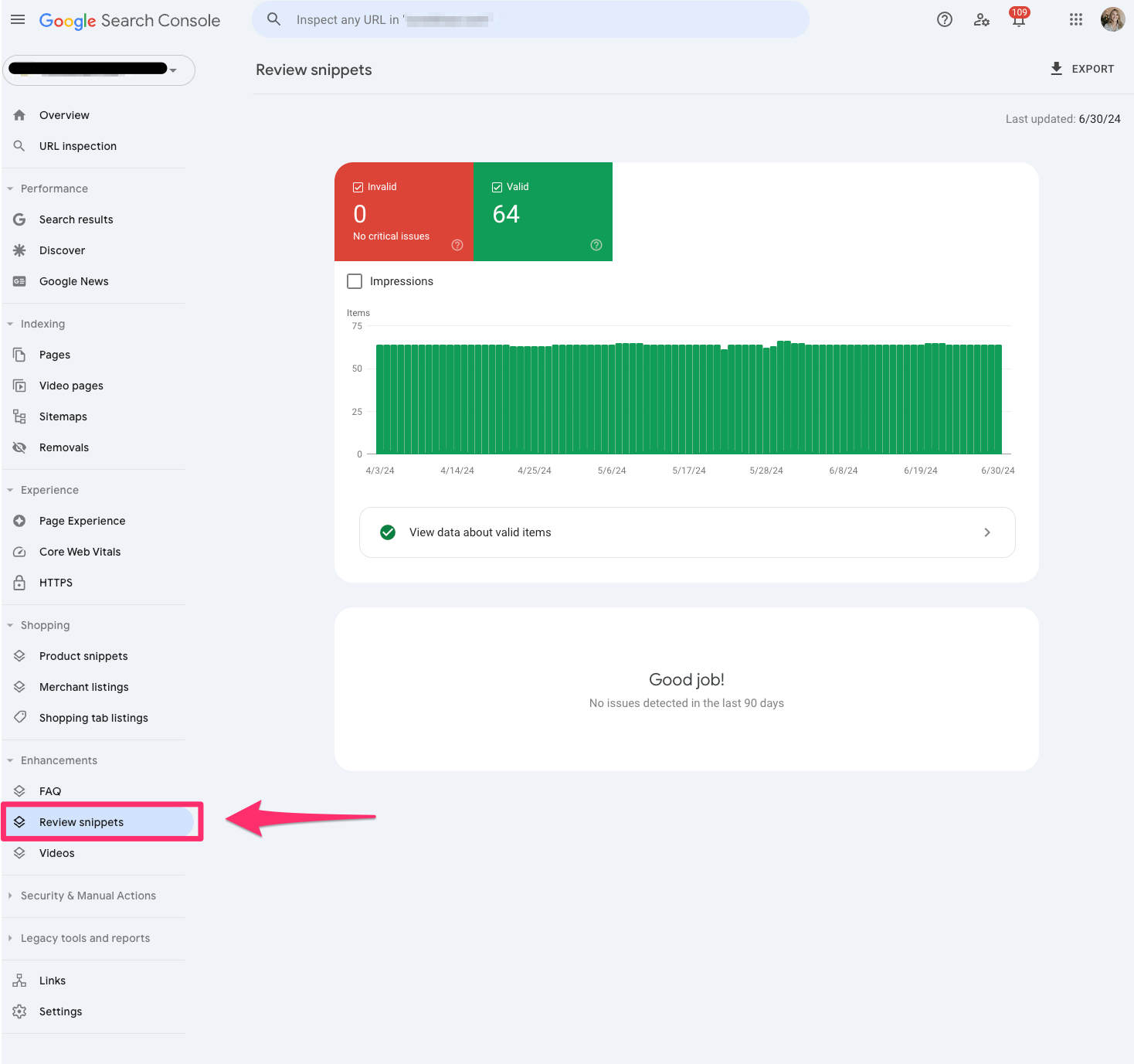
Task: Click help icon in the Invalid card
Action: click(x=457, y=245)
